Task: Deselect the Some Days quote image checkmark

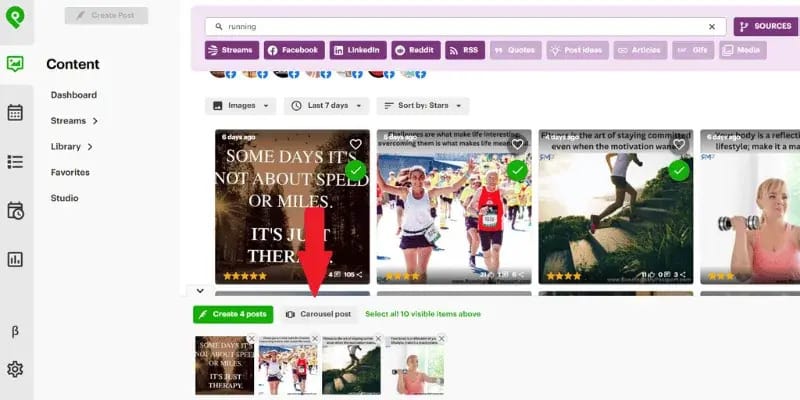Action: [x=356, y=171]
